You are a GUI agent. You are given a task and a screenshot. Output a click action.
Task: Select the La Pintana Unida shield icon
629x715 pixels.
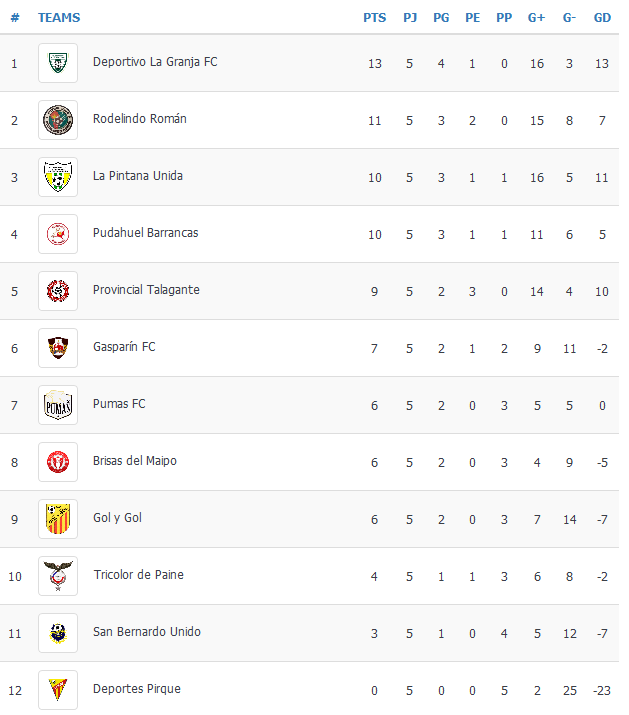click(58, 177)
